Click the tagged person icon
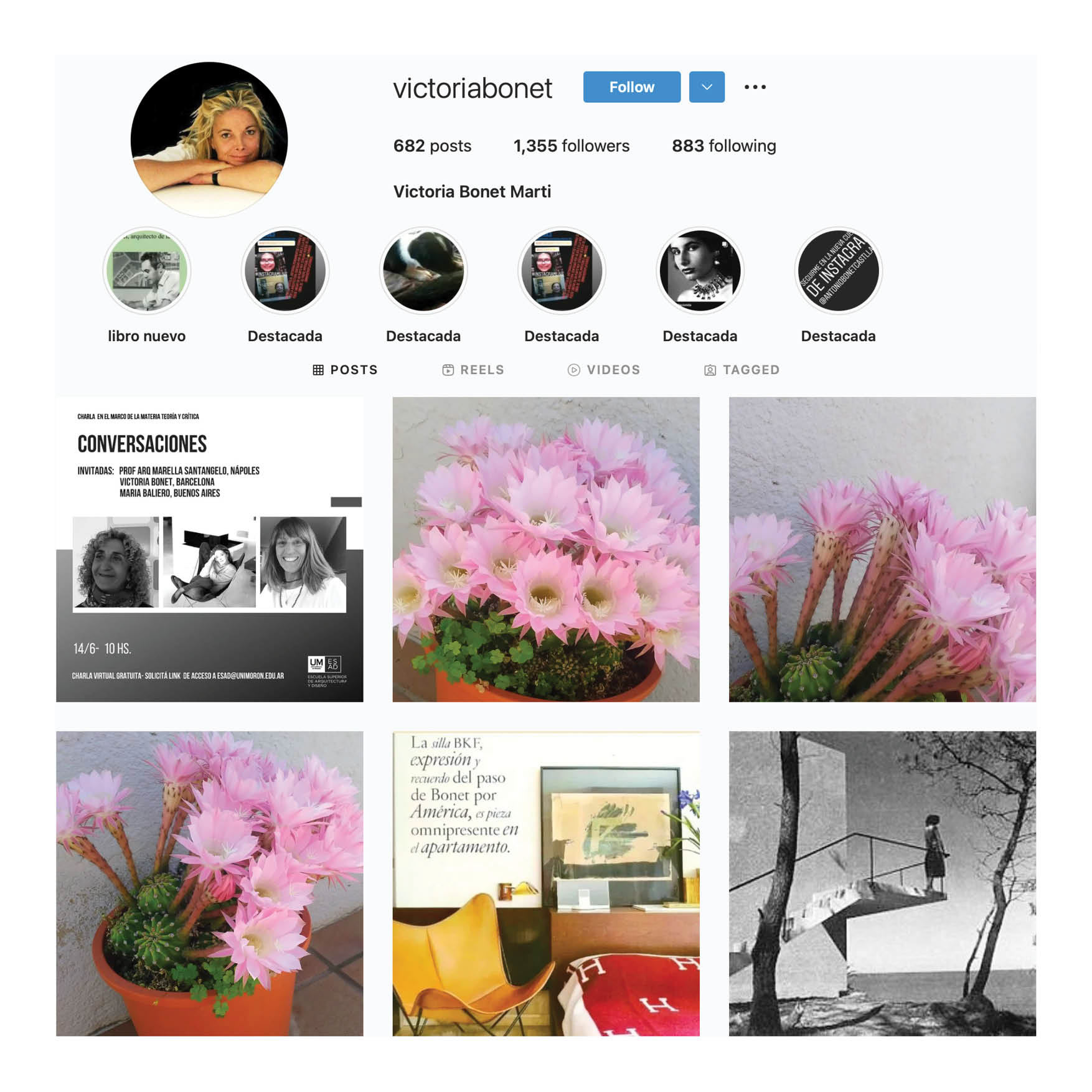 (710, 370)
